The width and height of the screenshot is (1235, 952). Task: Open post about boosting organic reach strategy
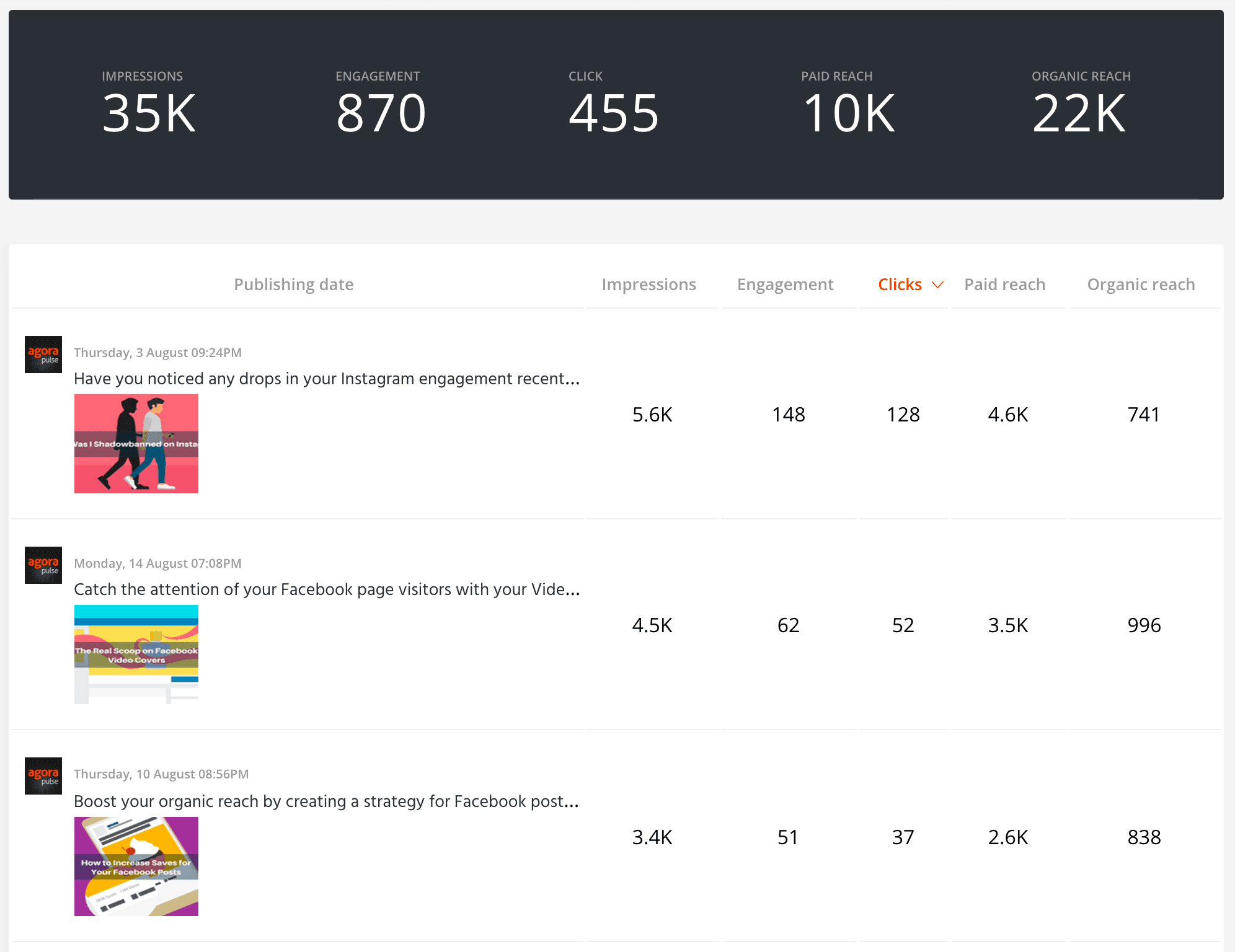326,801
